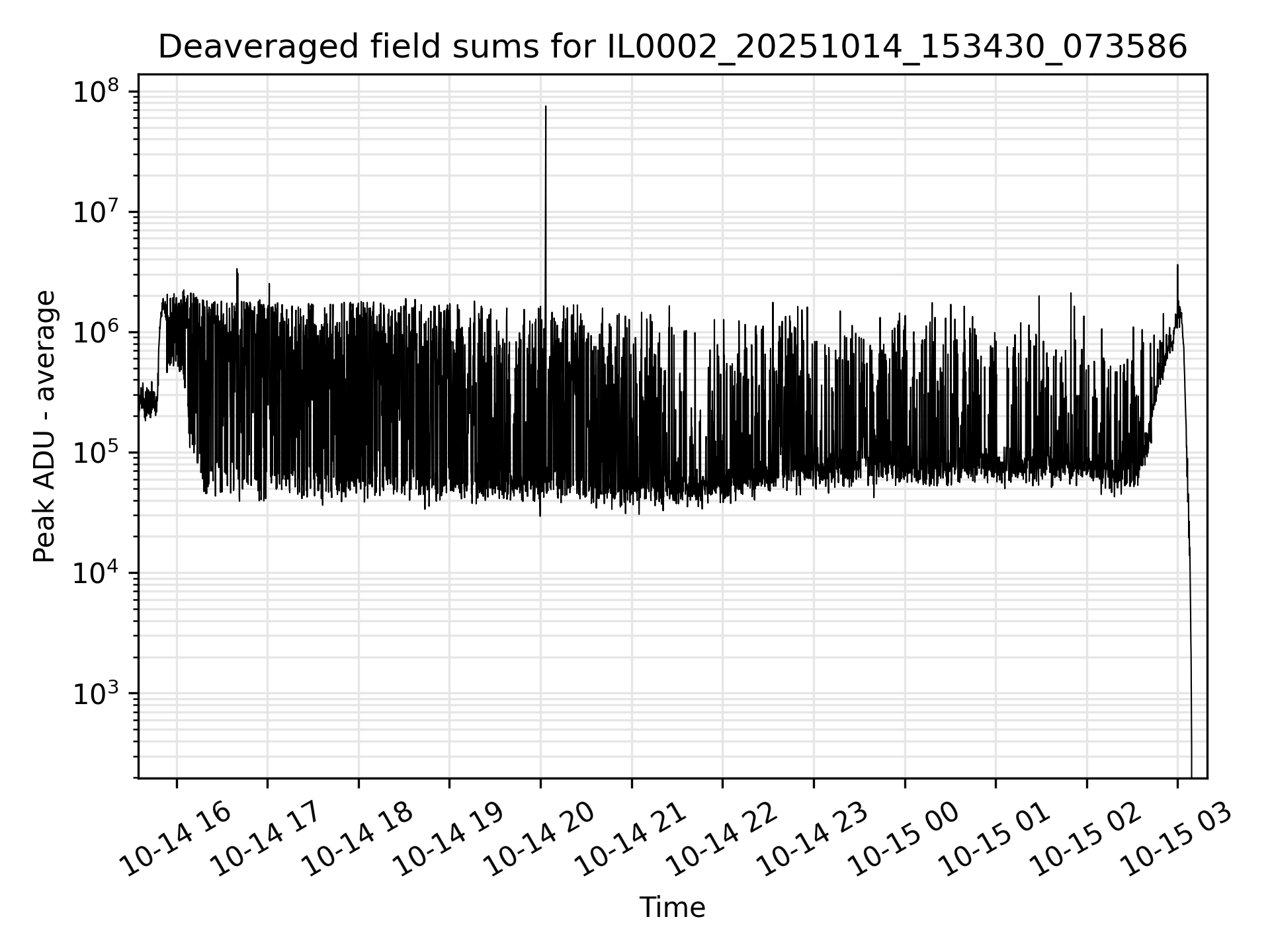The height and width of the screenshot is (952, 1270).
Task: Click the '10-15 01' x-axis tick label
Action: [995, 840]
